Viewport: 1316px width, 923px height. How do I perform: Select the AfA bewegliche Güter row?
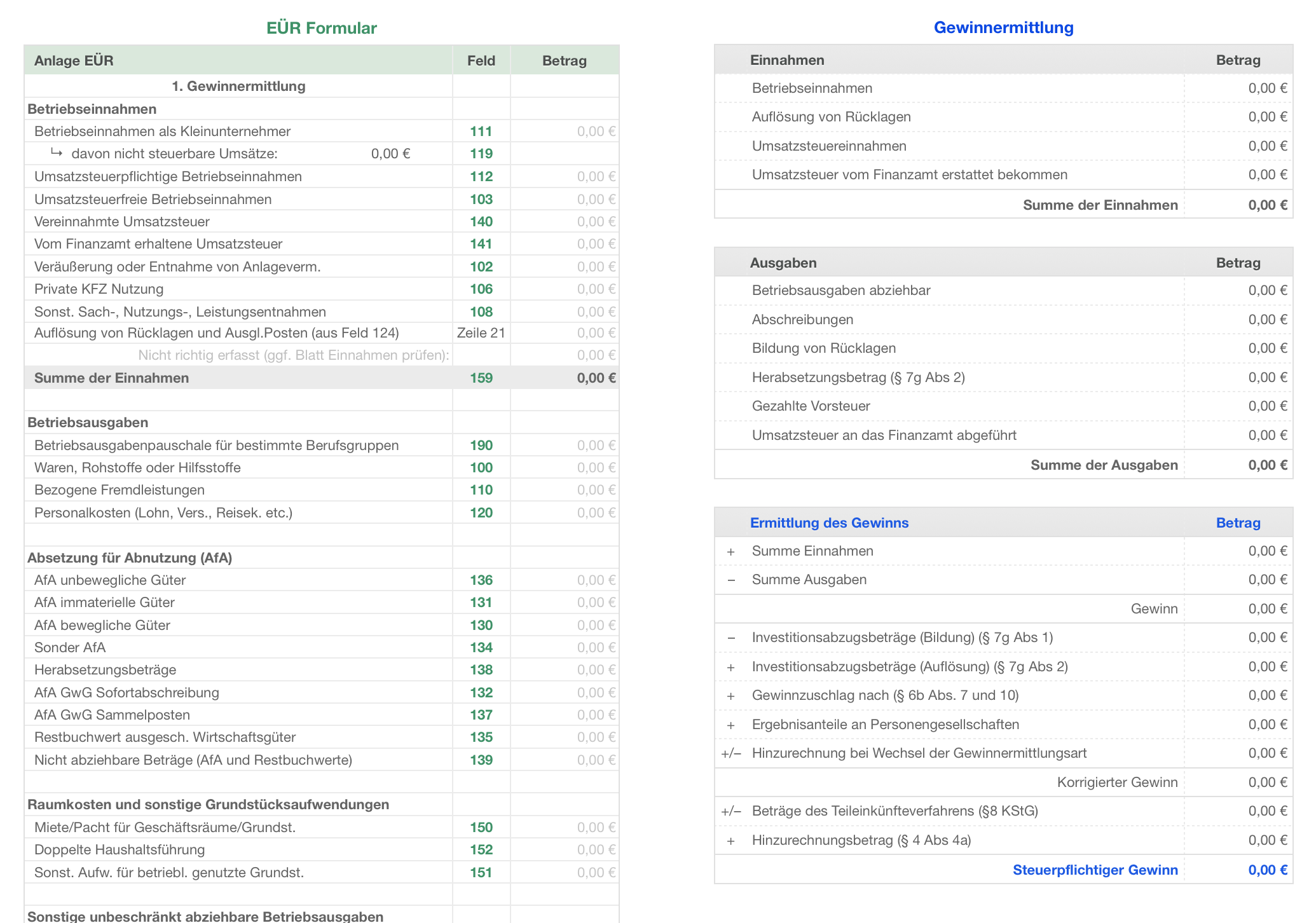point(102,626)
